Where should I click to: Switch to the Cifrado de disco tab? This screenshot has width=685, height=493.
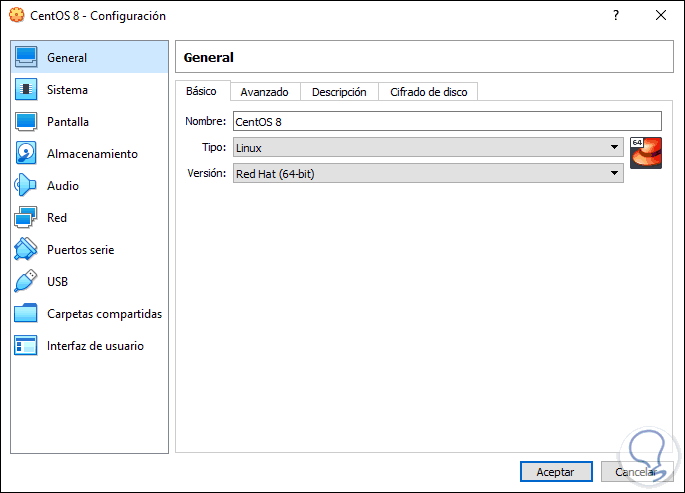429,92
